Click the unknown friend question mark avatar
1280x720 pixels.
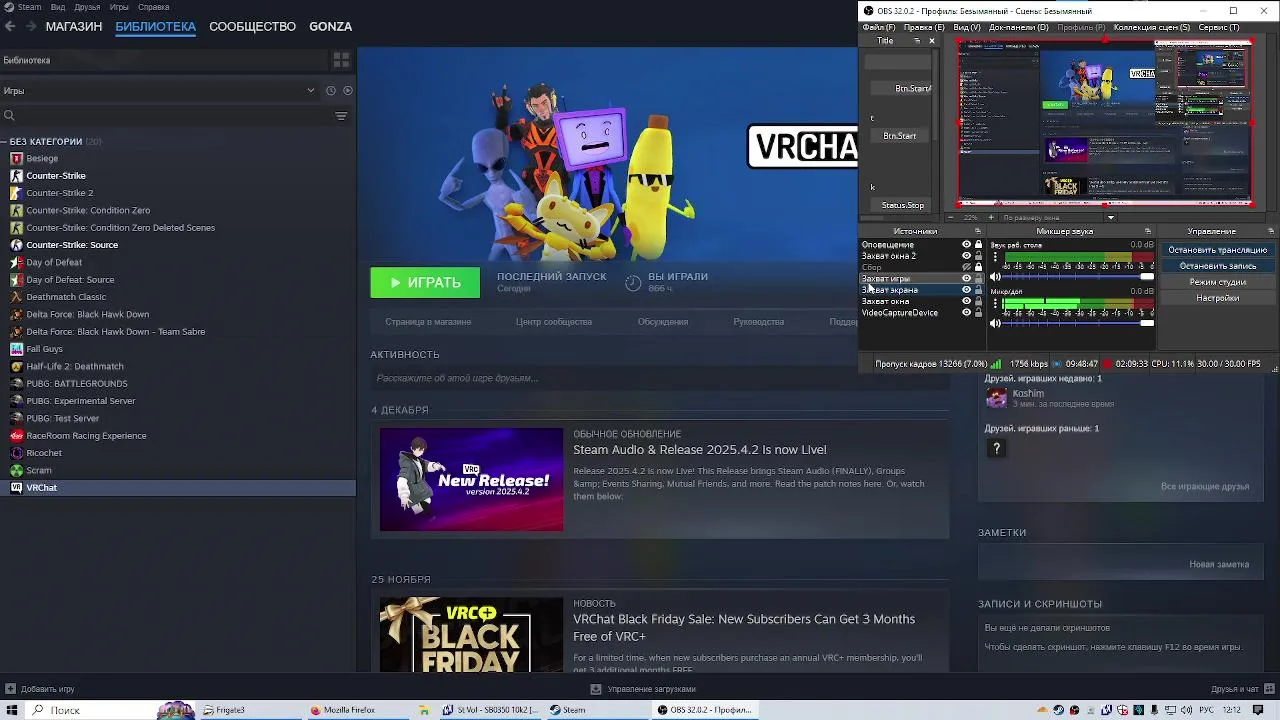pyautogui.click(x=996, y=449)
